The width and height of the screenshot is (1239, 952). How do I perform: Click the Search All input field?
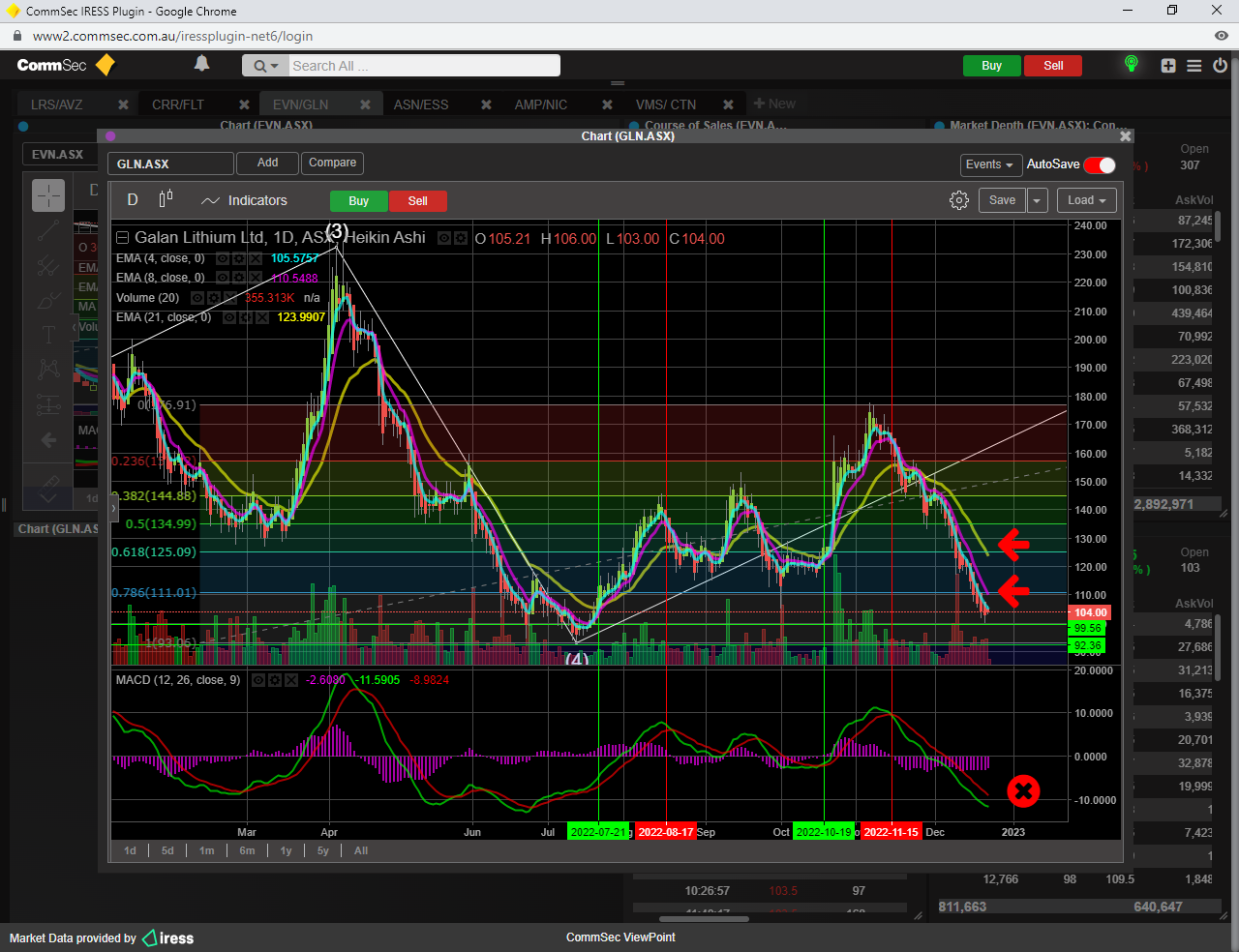pos(424,66)
